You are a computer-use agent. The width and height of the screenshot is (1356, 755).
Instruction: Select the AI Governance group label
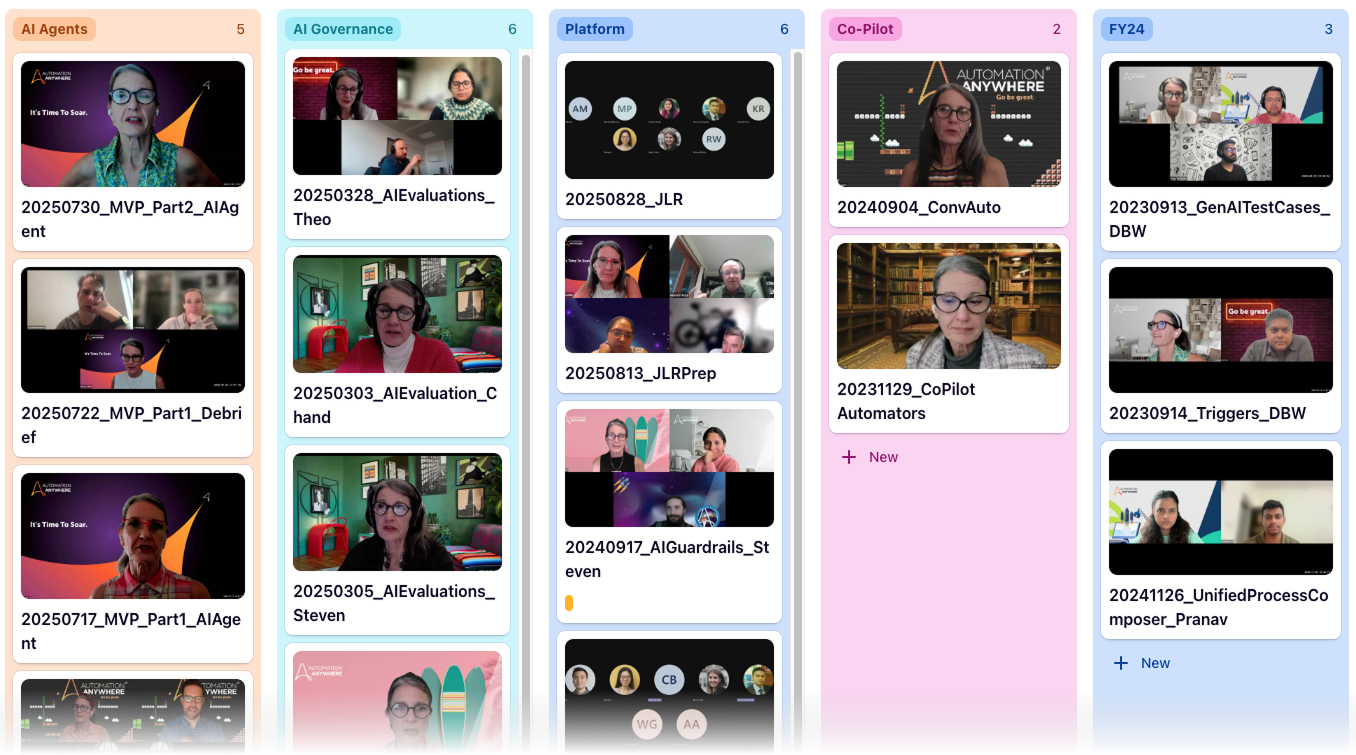tap(343, 29)
